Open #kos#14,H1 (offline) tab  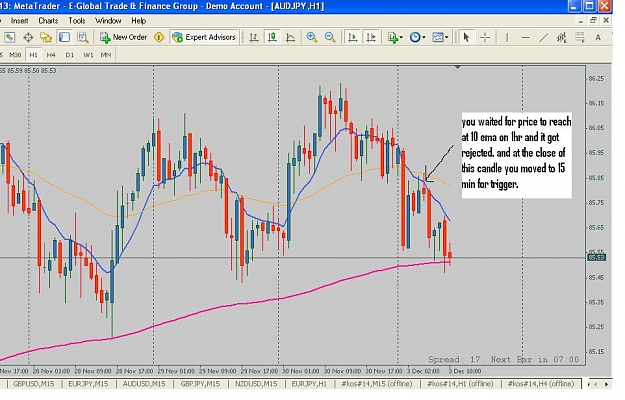[460, 384]
